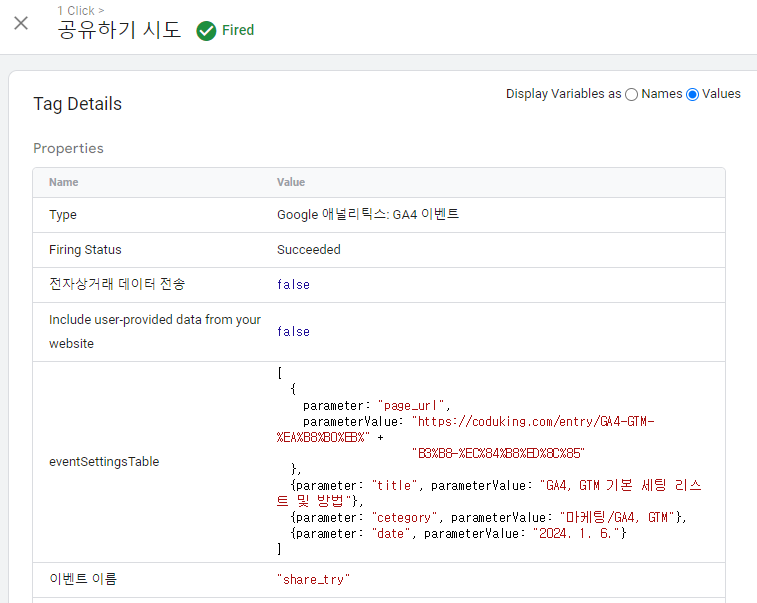757x603 pixels.
Task: Click the Type row label
Action: click(63, 214)
